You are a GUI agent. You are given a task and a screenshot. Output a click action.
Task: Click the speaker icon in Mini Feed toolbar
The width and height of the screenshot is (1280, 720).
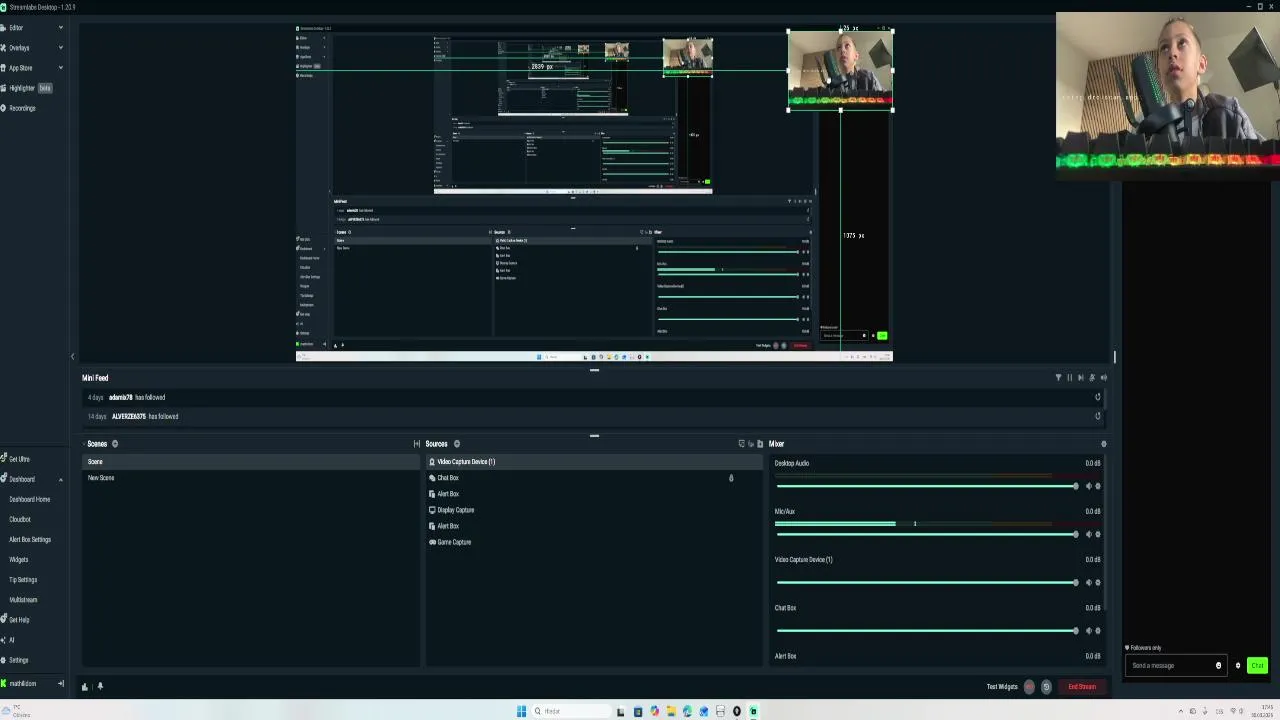pyautogui.click(x=1103, y=378)
